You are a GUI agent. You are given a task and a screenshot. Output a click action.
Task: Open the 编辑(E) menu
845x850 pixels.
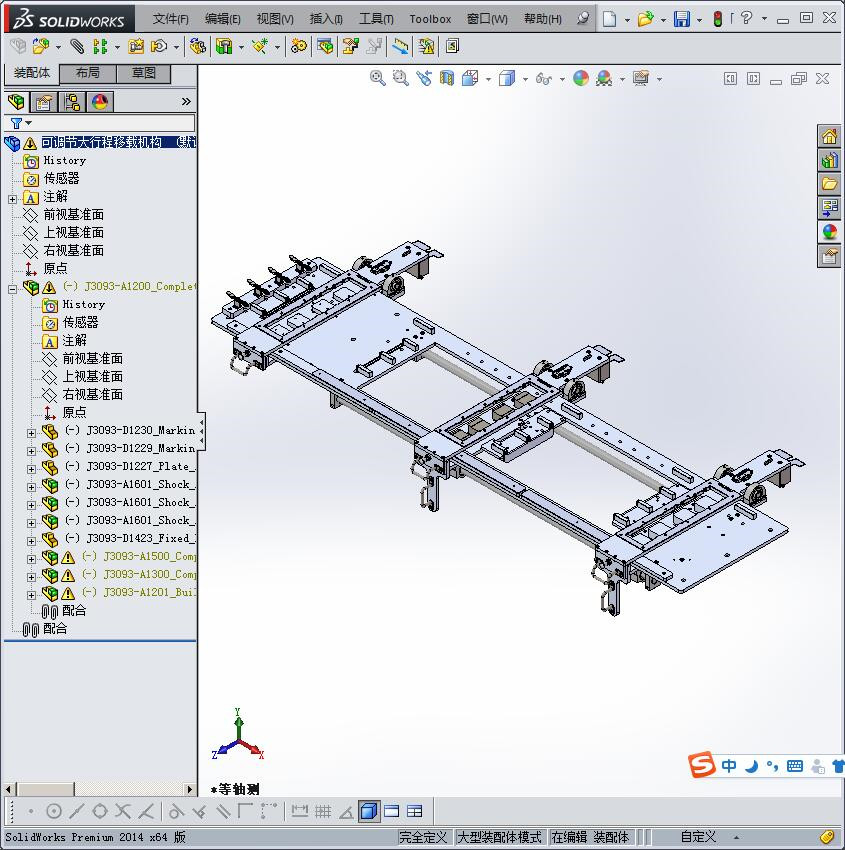click(222, 19)
